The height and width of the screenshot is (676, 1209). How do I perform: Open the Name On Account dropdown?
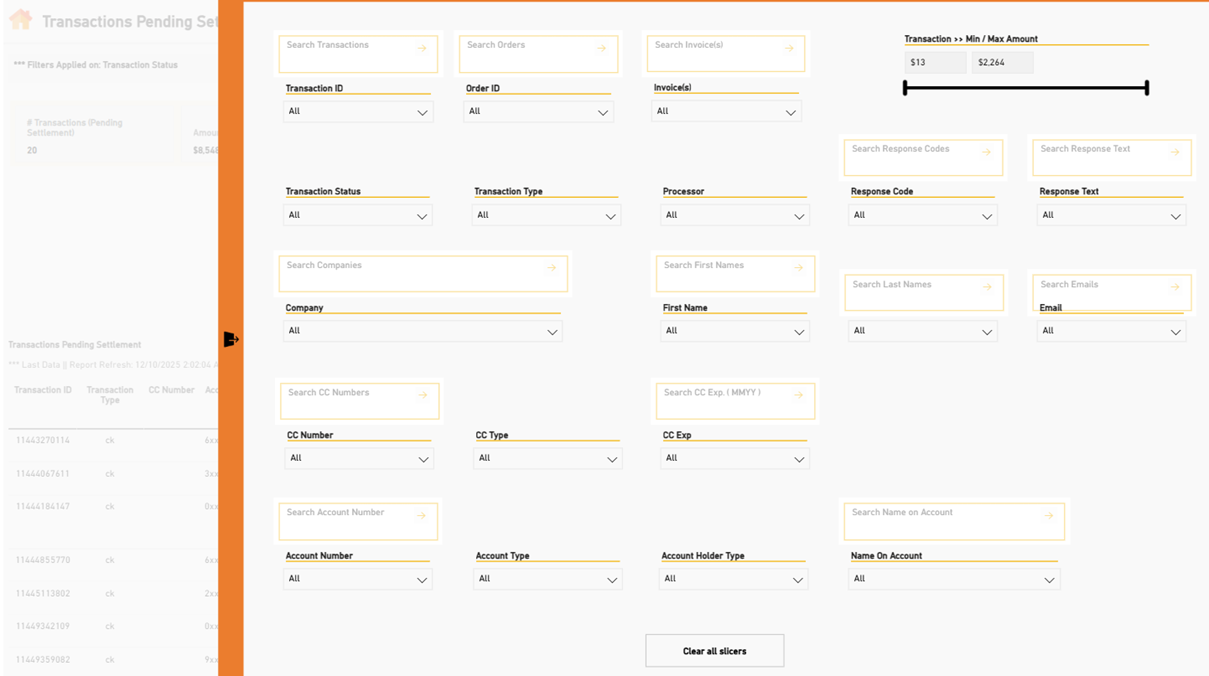954,579
